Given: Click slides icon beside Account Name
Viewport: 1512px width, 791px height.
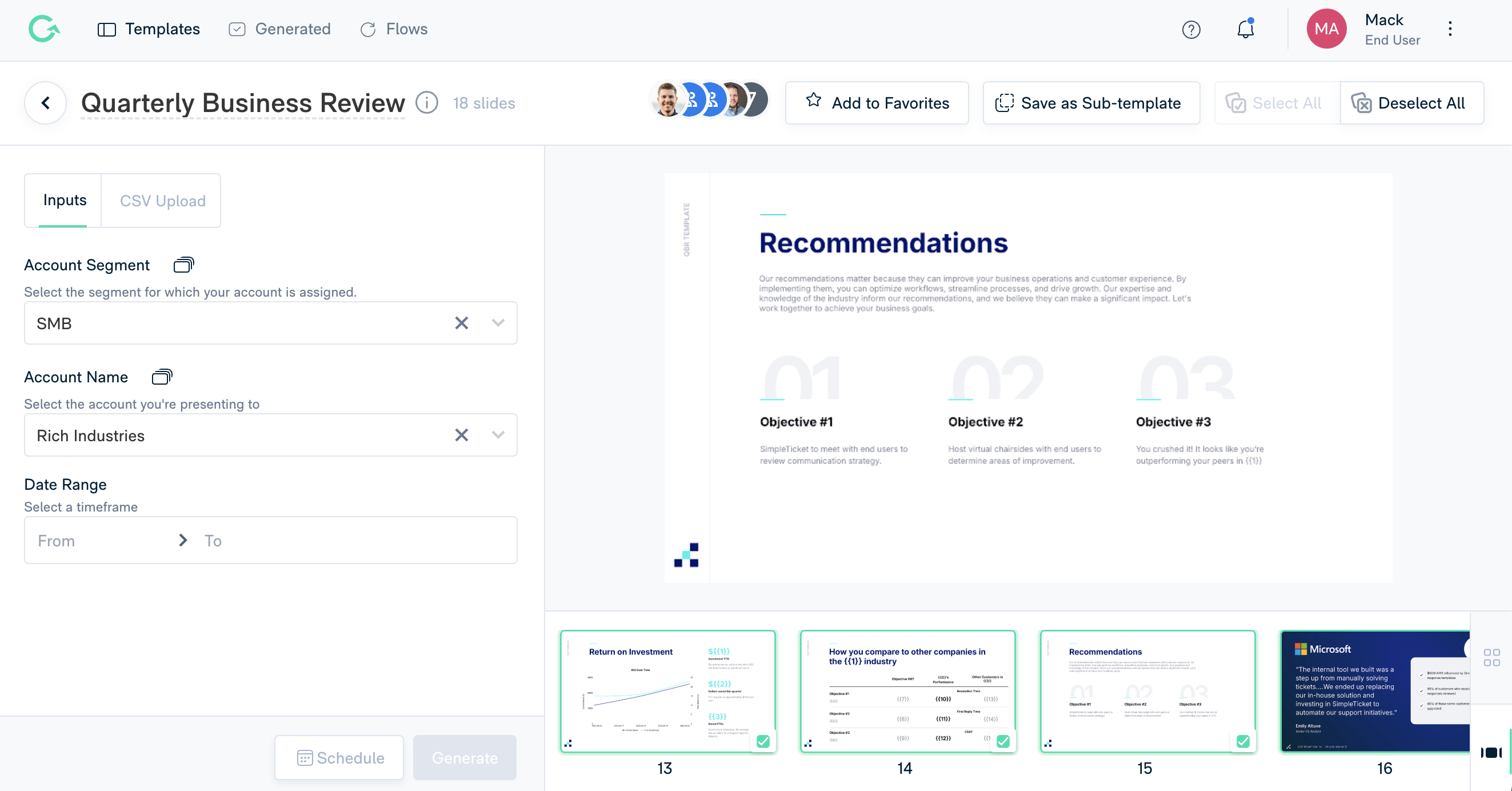Looking at the screenshot, I should (x=161, y=377).
